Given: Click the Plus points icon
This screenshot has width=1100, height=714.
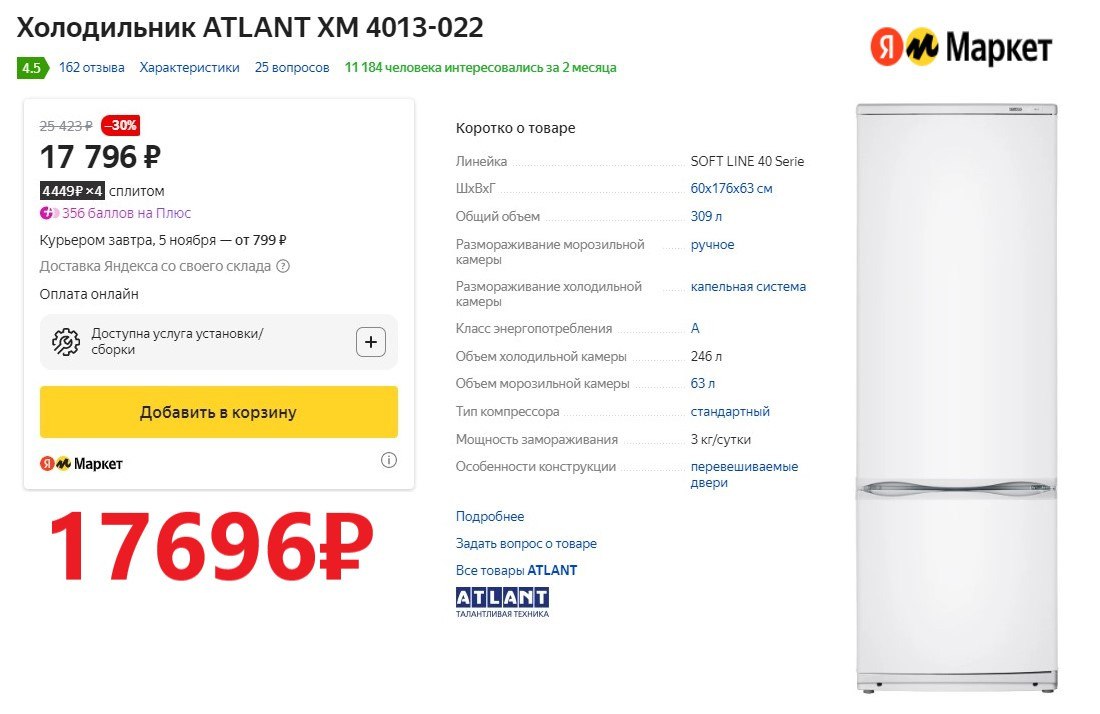Looking at the screenshot, I should pos(49,213).
